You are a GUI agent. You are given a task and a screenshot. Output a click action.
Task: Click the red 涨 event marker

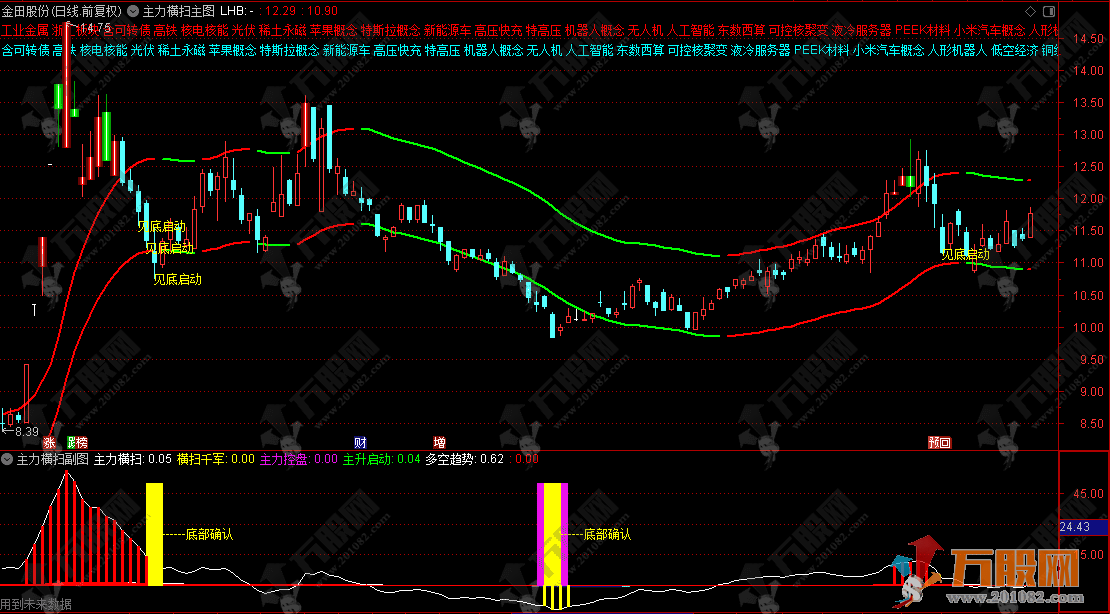(x=50, y=443)
